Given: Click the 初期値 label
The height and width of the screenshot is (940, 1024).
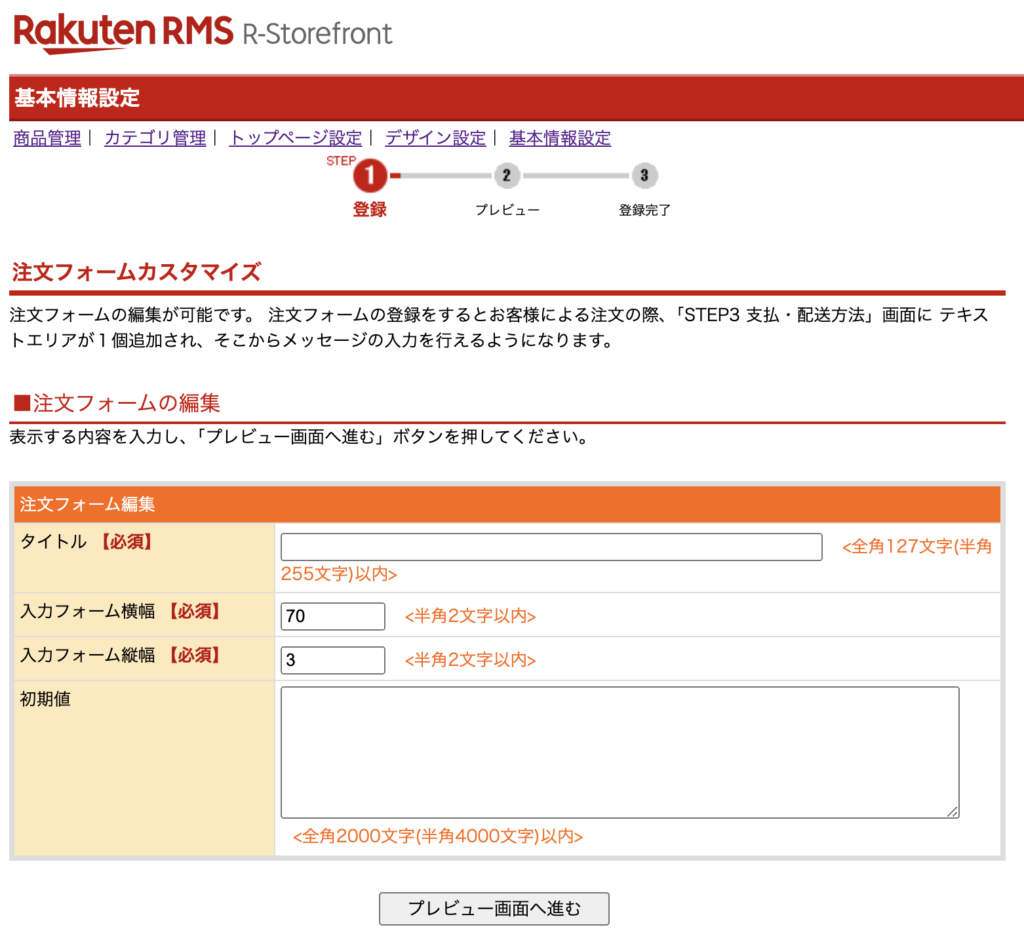Looking at the screenshot, I should [45, 699].
